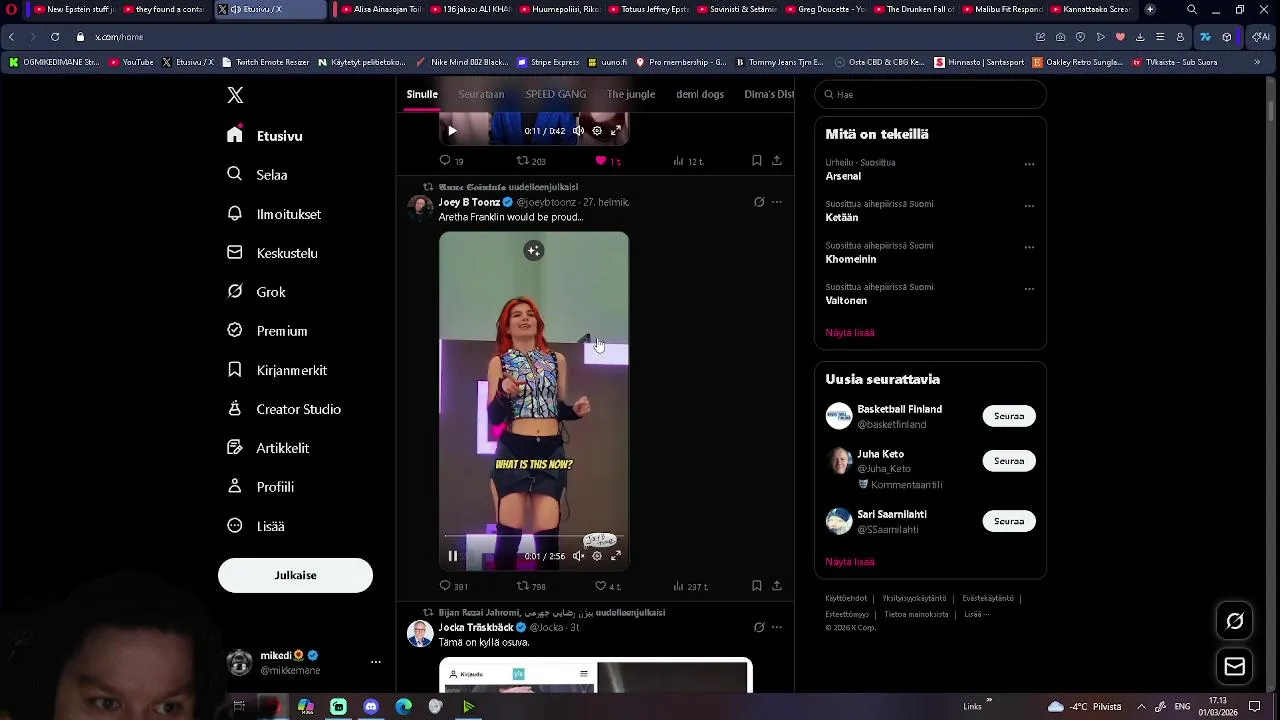
Task: Follow Basketball Finland
Action: [x=1009, y=416]
